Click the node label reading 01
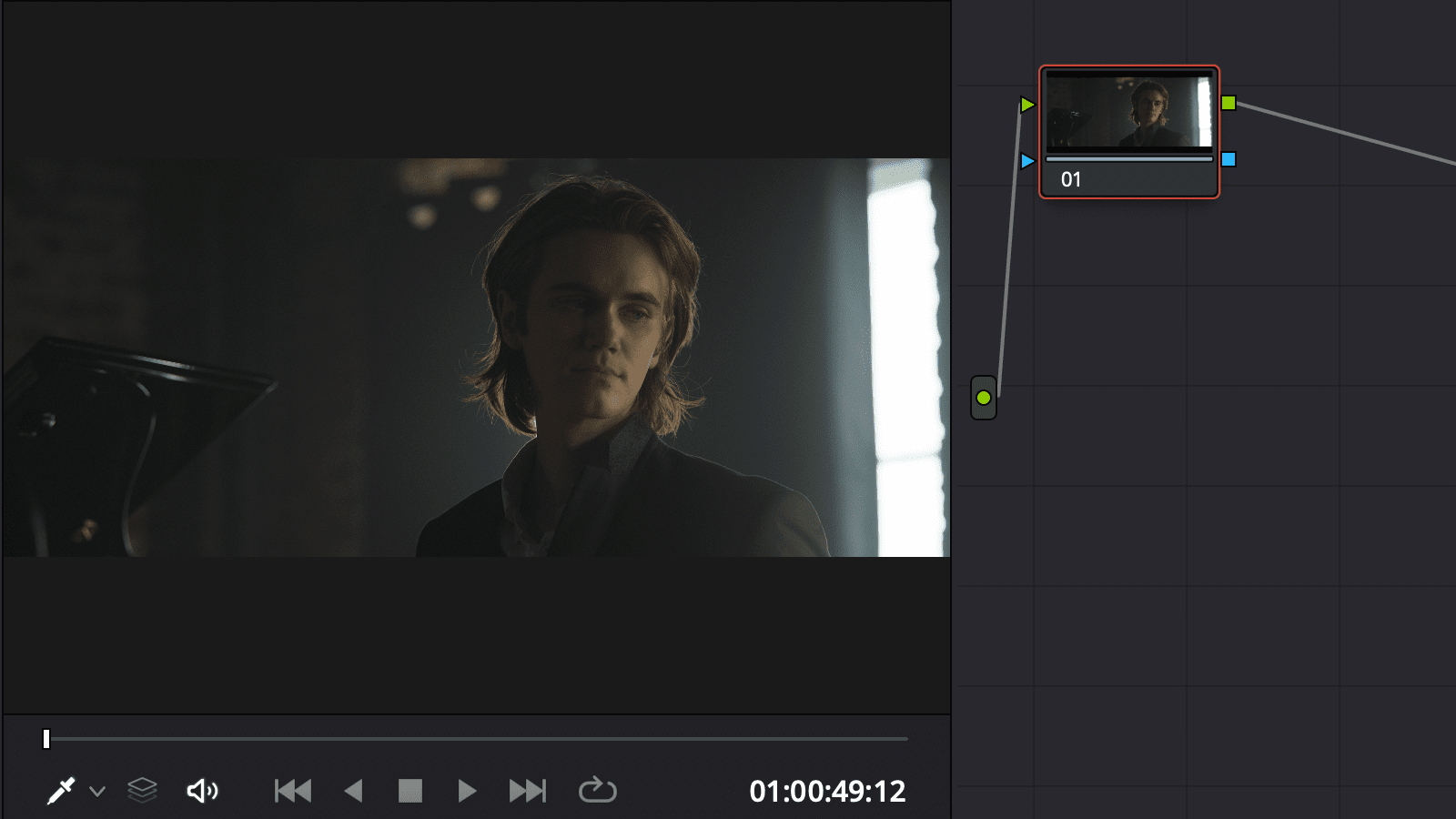The width and height of the screenshot is (1456, 819). [1070, 178]
